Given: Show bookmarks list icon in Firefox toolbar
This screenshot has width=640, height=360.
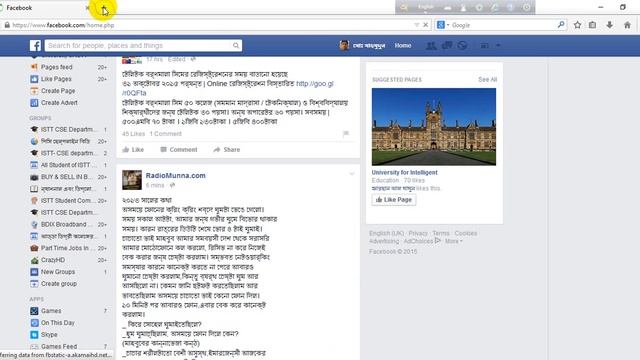Looking at the screenshot, I should pos(592,25).
